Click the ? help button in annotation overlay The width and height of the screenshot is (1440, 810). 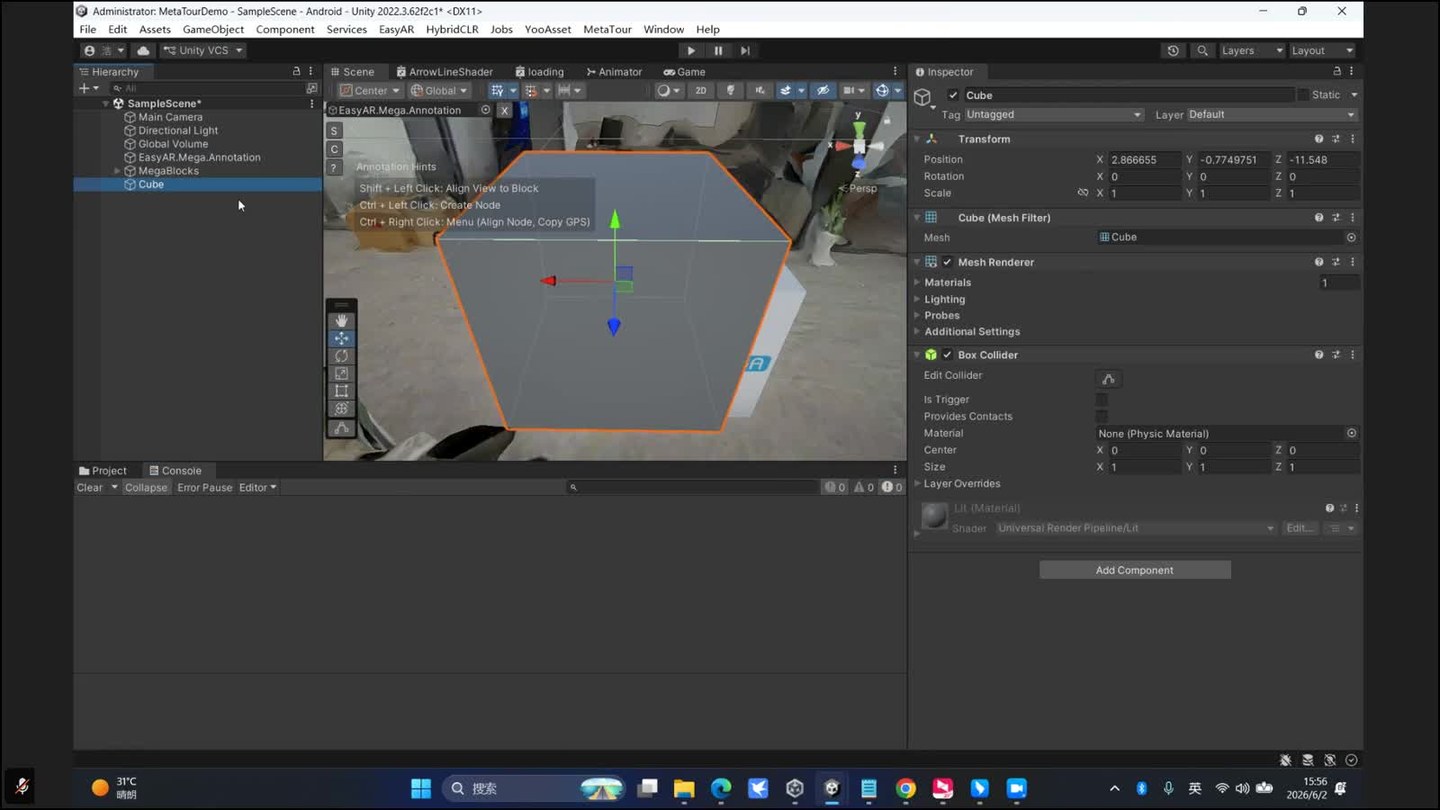tap(334, 167)
